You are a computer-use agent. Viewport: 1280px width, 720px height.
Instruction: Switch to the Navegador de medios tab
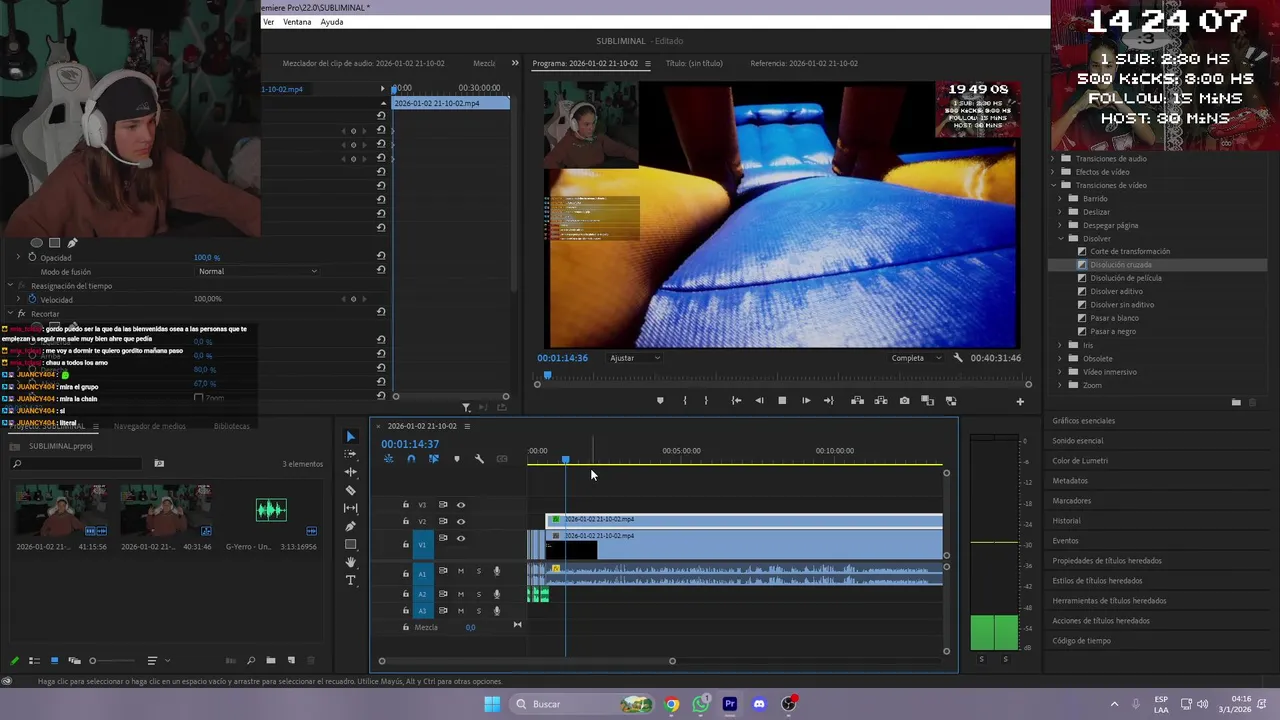coord(150,426)
